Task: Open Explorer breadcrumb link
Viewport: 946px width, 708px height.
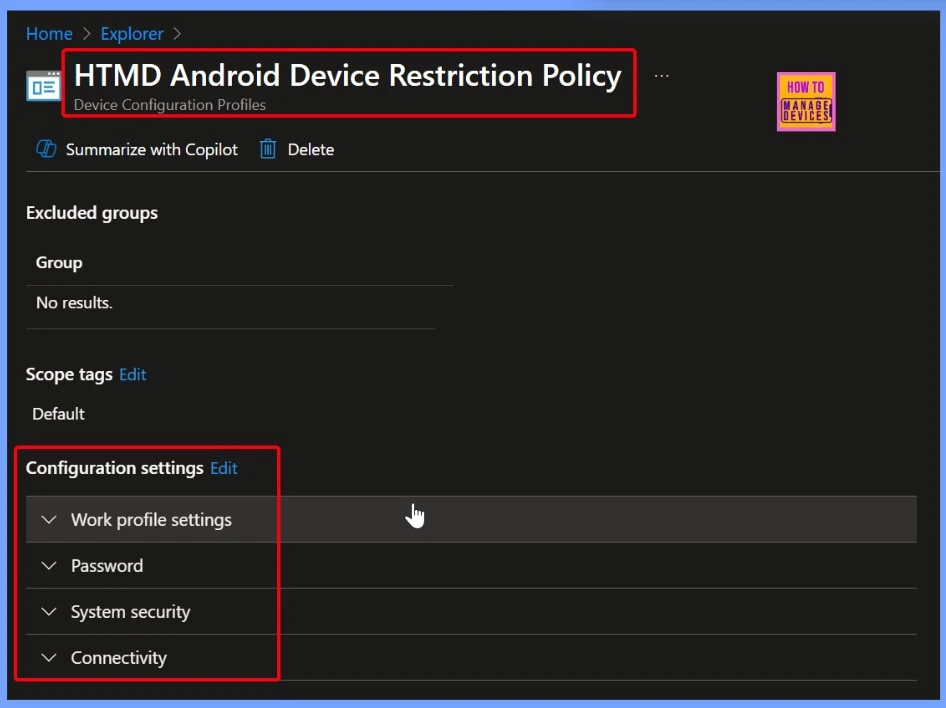Action: [132, 34]
